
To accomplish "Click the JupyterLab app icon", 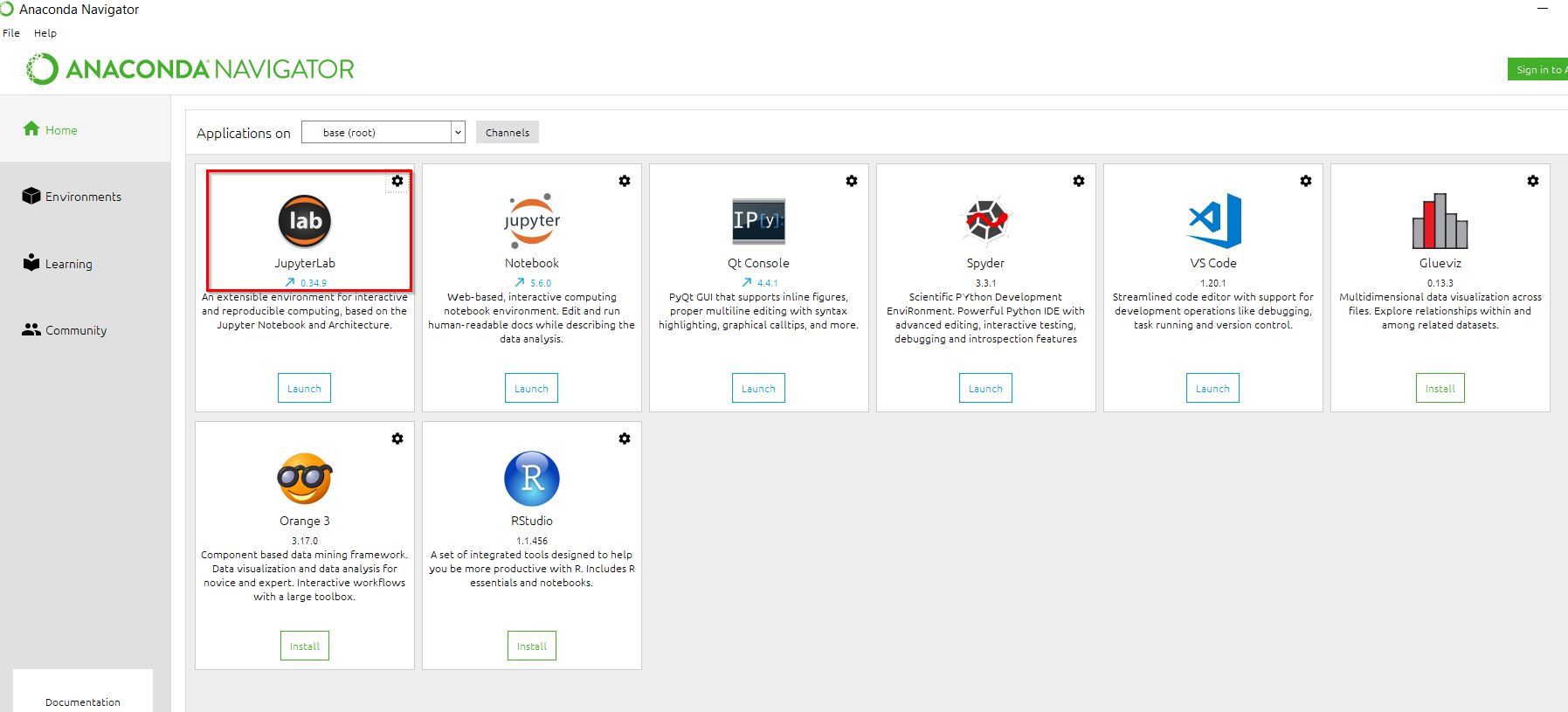I will 304,221.
